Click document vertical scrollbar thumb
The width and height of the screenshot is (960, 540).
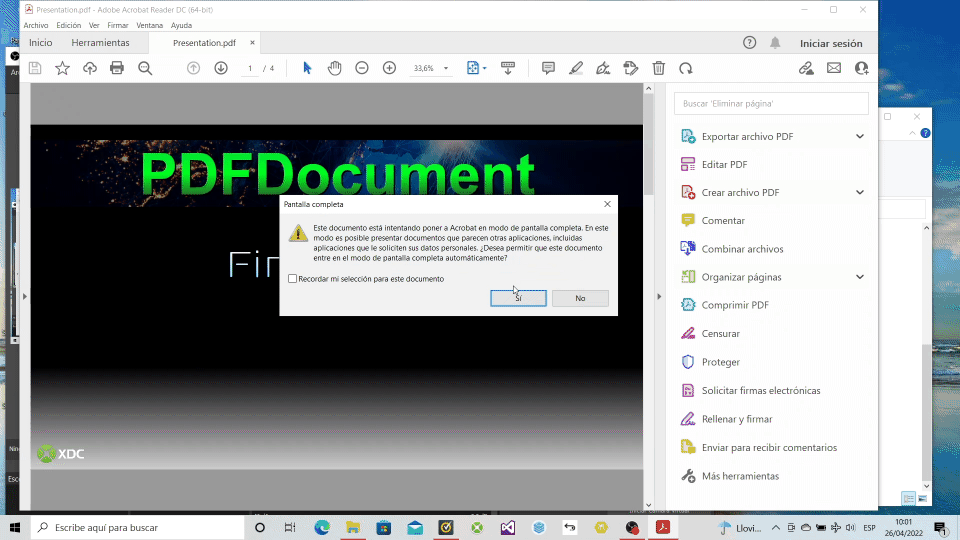648,146
